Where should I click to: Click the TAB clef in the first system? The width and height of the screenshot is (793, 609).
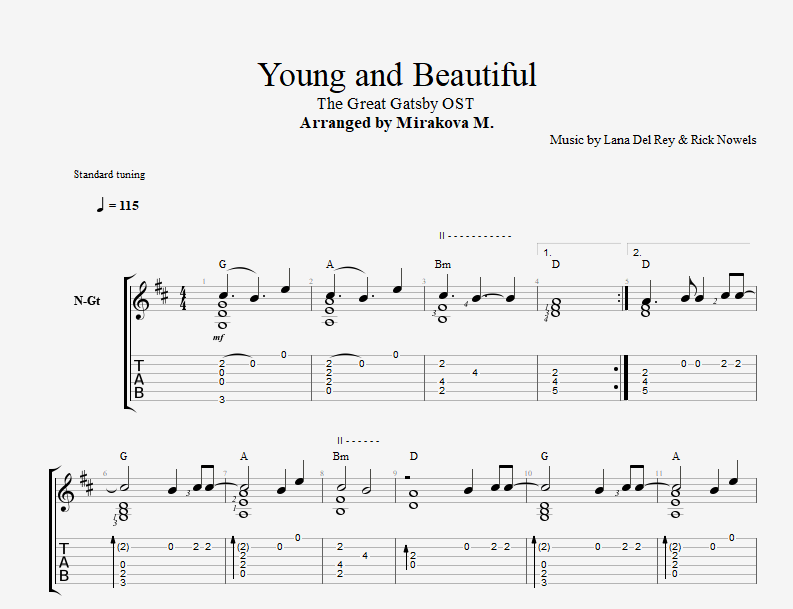point(139,379)
